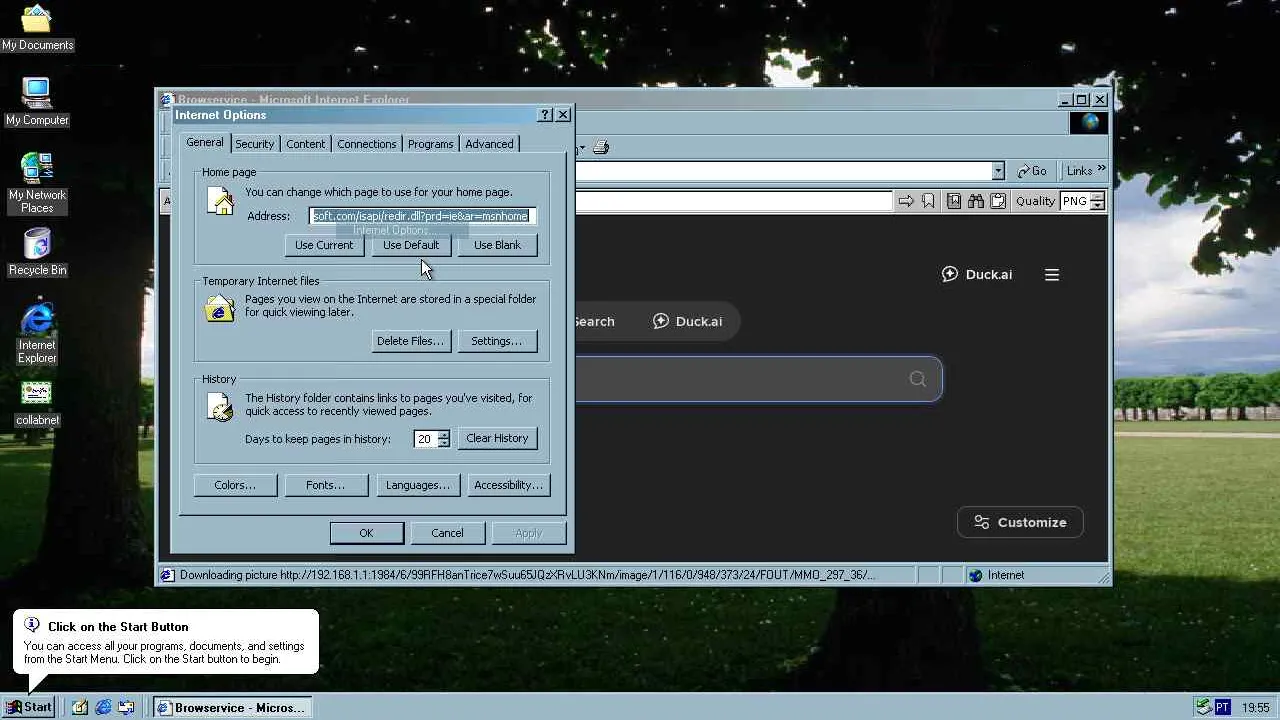Click the Browservice URL field

tap(733, 201)
